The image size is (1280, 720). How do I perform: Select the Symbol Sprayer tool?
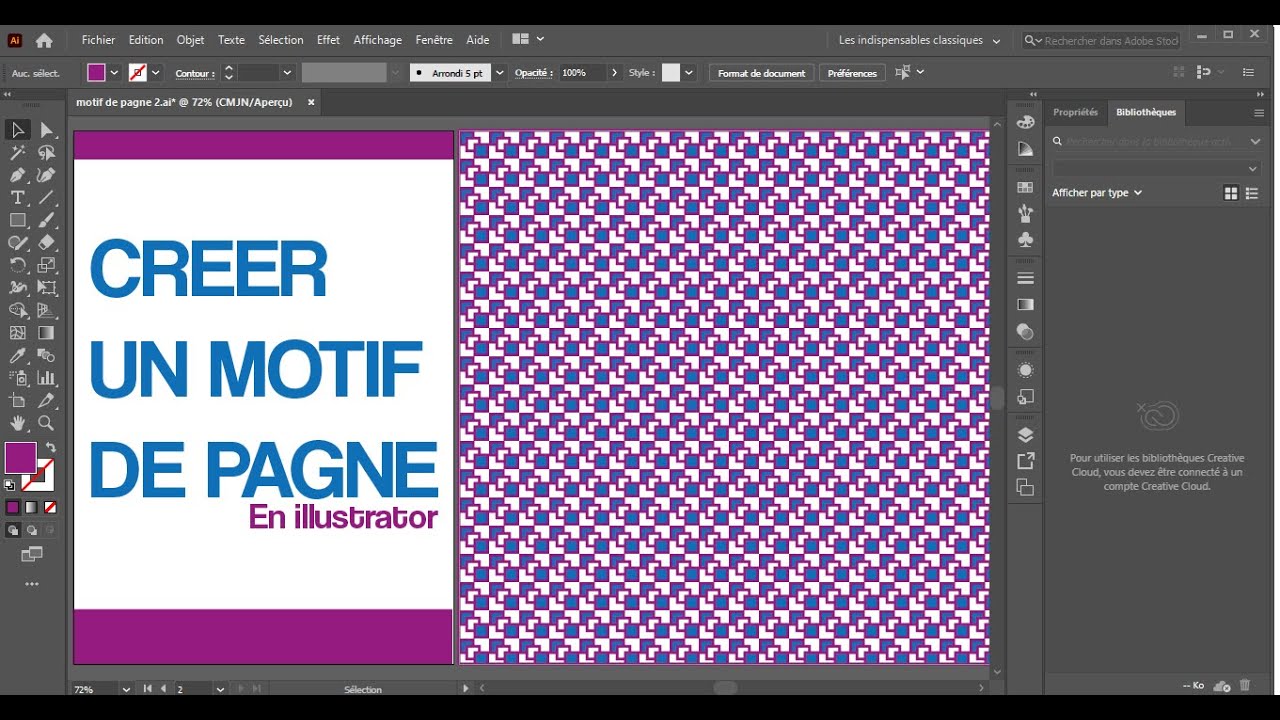17,378
